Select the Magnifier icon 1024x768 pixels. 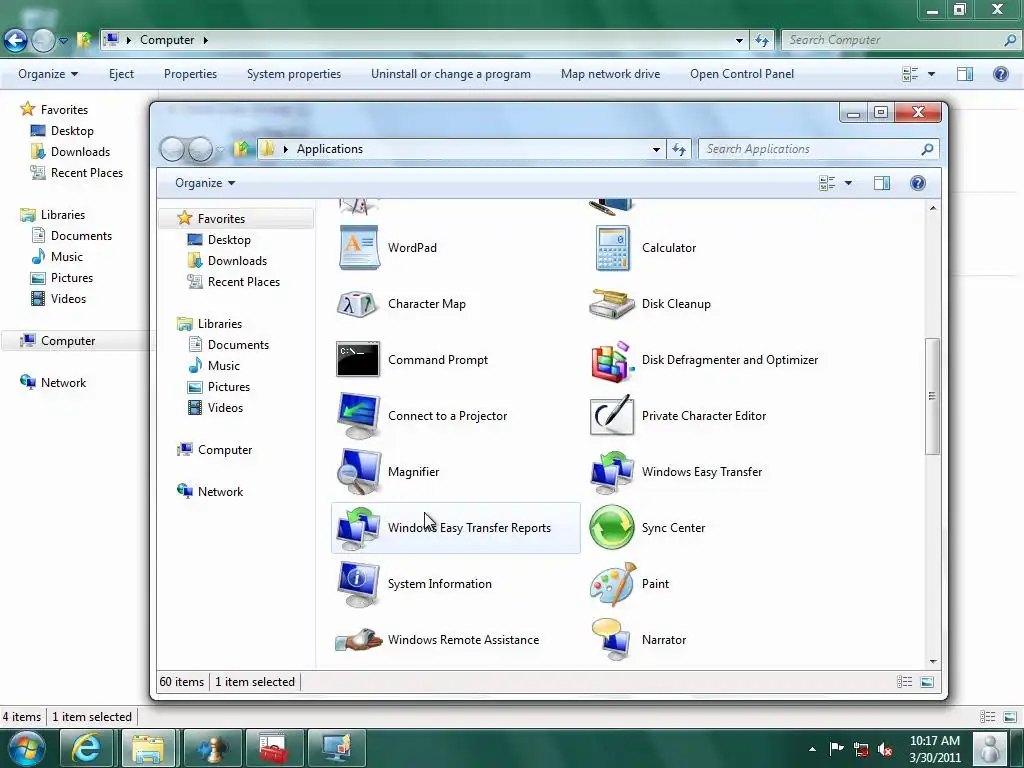pyautogui.click(x=358, y=472)
